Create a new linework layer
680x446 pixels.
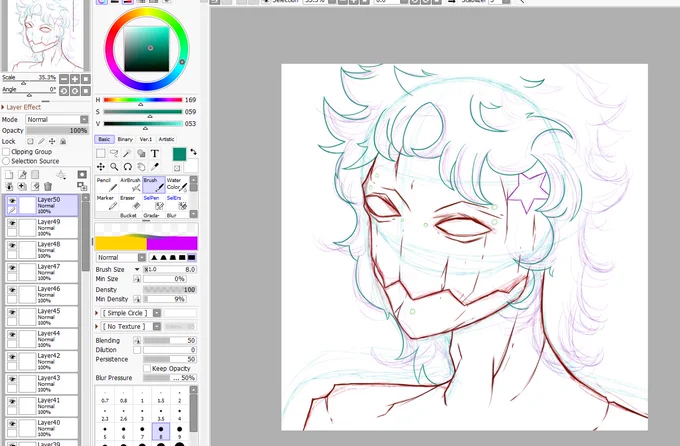pos(22,174)
